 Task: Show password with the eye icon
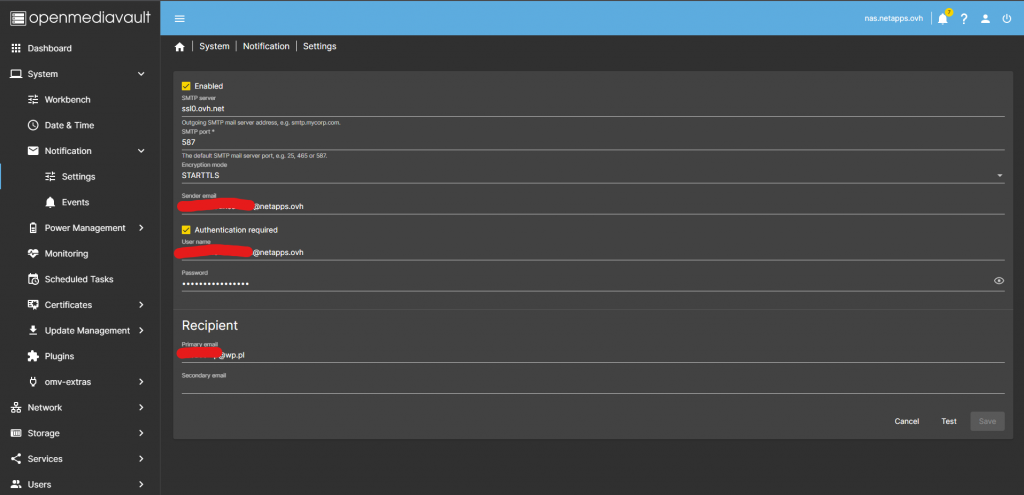[x=998, y=281]
